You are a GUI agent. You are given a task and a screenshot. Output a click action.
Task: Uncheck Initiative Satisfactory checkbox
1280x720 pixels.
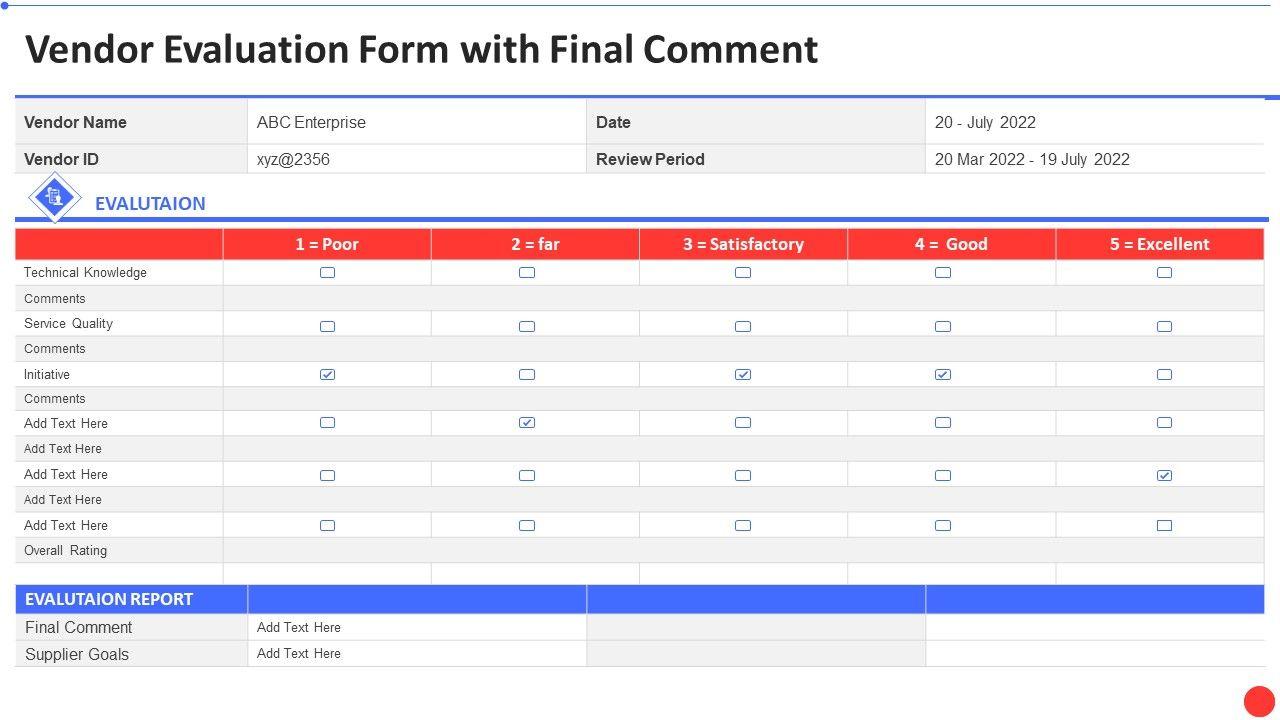tap(742, 375)
